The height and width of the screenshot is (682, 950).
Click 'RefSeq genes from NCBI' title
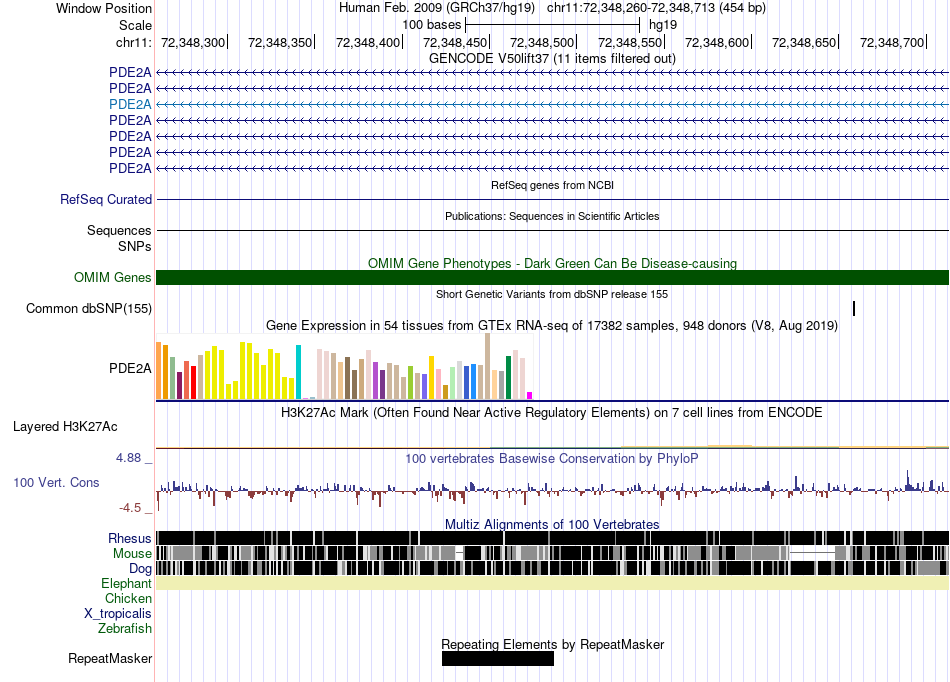[x=552, y=185]
